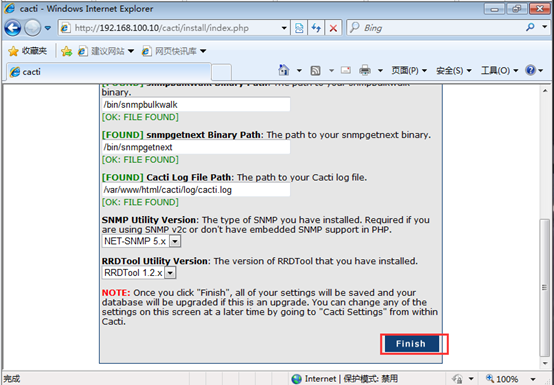Click the Internet zone globe icon in status bar
The image size is (554, 385).
[x=297, y=379]
